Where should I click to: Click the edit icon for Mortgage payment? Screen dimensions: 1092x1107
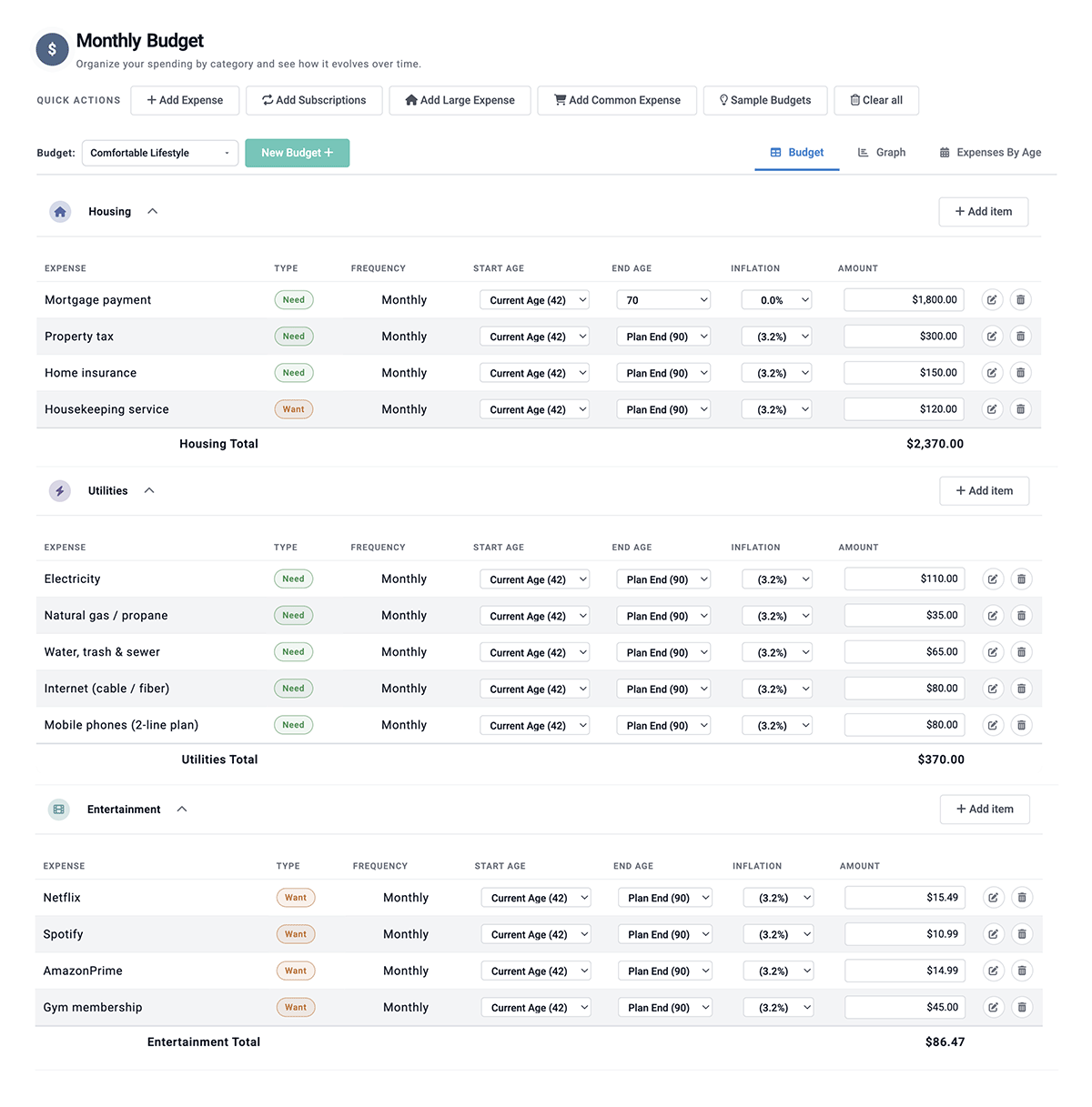(992, 299)
